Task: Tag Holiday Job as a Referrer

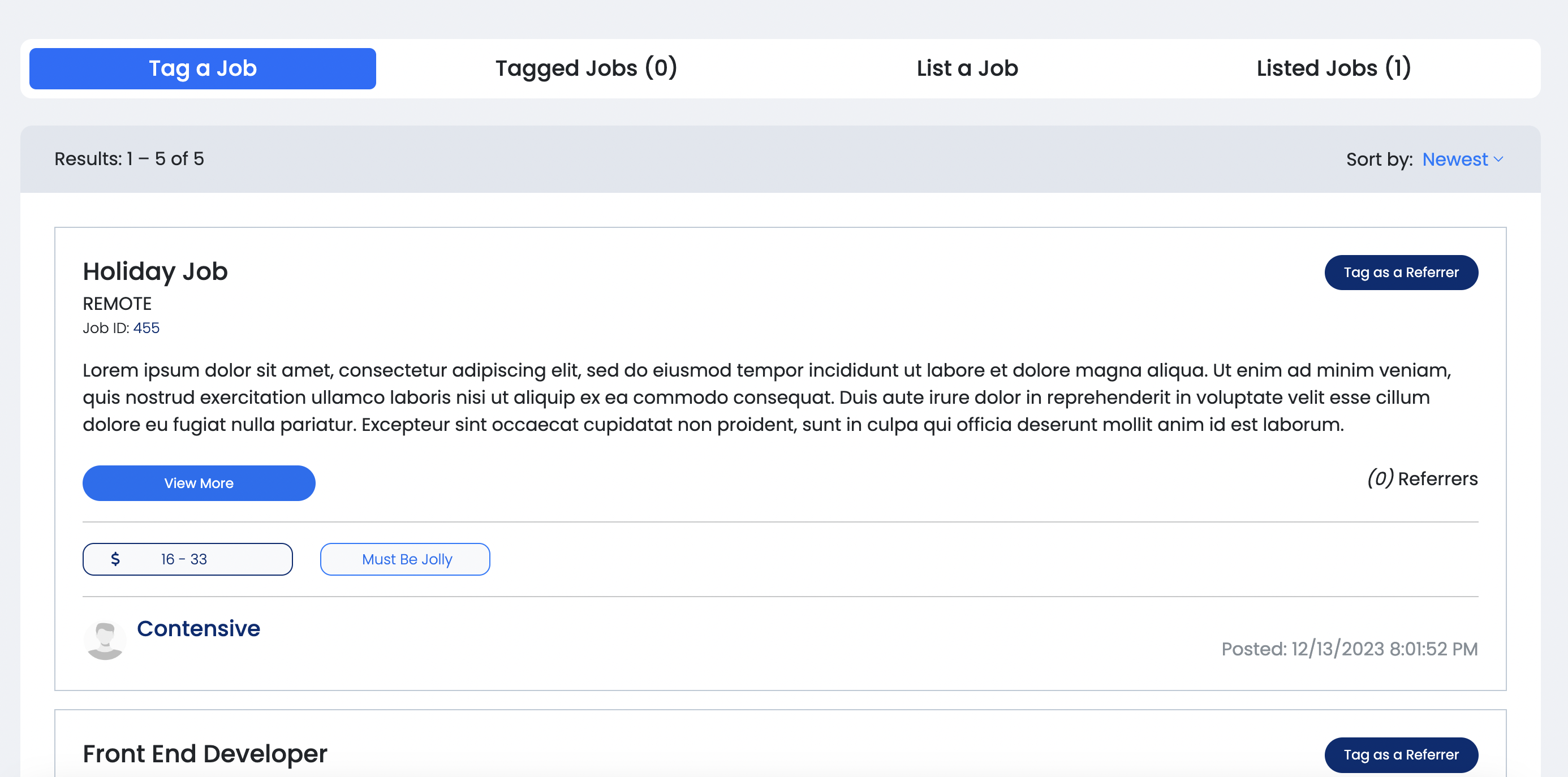Action: [x=1401, y=273]
